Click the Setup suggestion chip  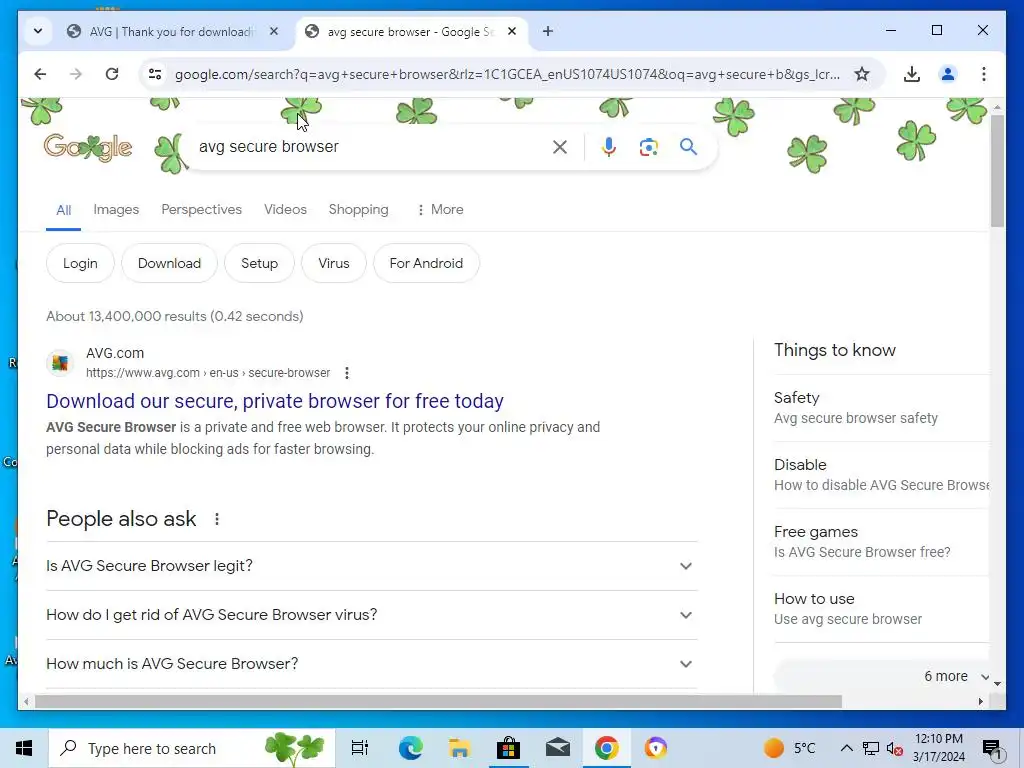[259, 263]
